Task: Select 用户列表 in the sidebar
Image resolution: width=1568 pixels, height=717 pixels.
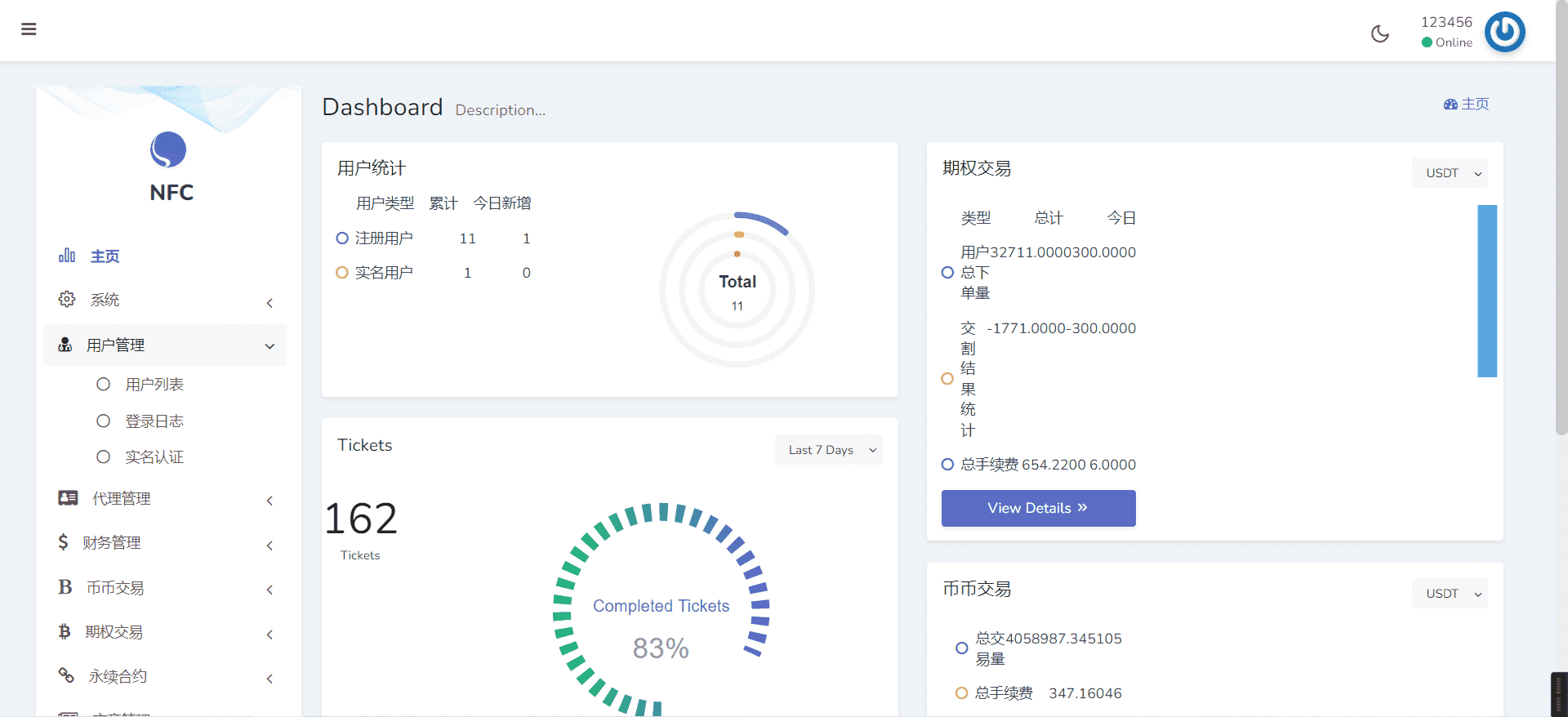Action: (154, 385)
